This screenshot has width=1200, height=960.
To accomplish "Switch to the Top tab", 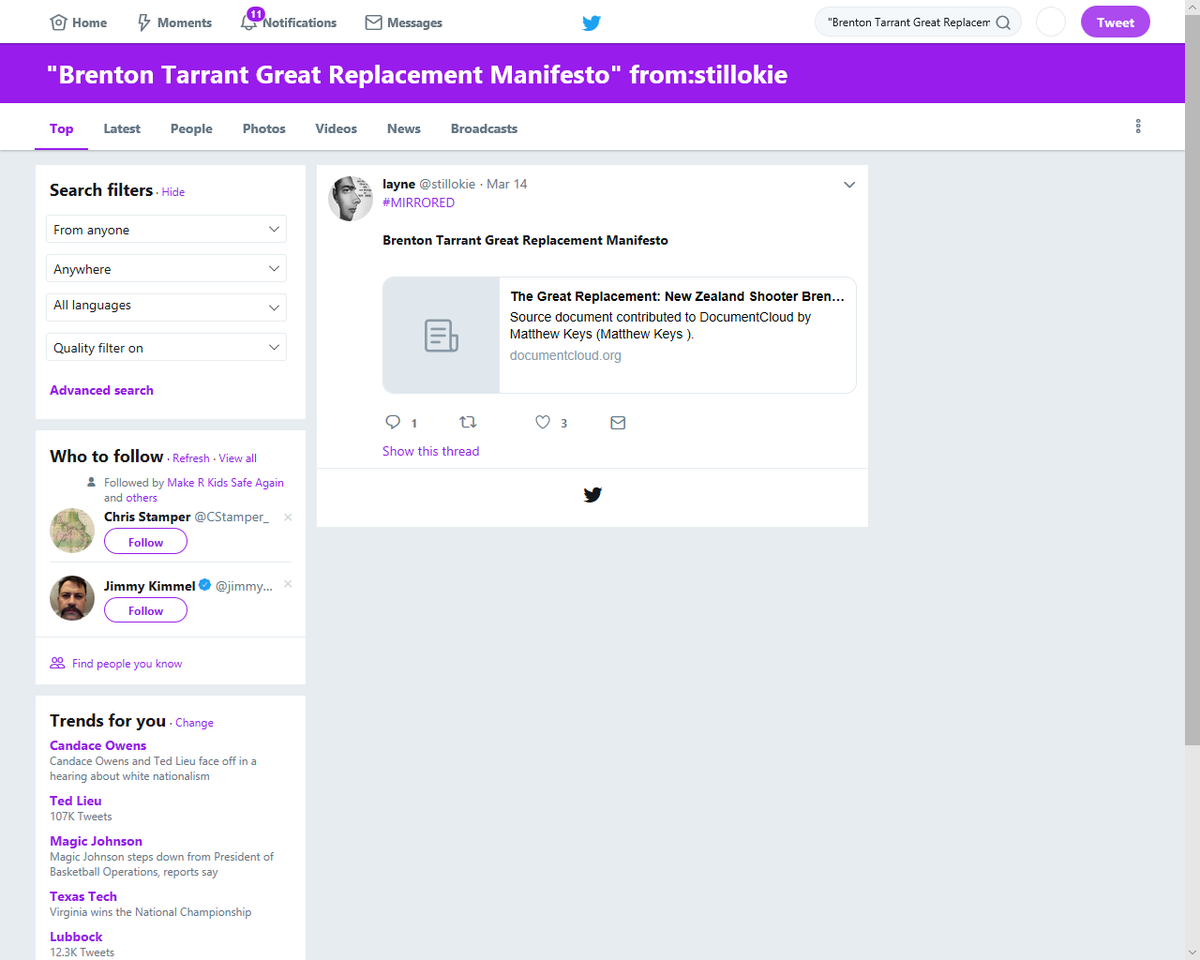I will pos(61,128).
